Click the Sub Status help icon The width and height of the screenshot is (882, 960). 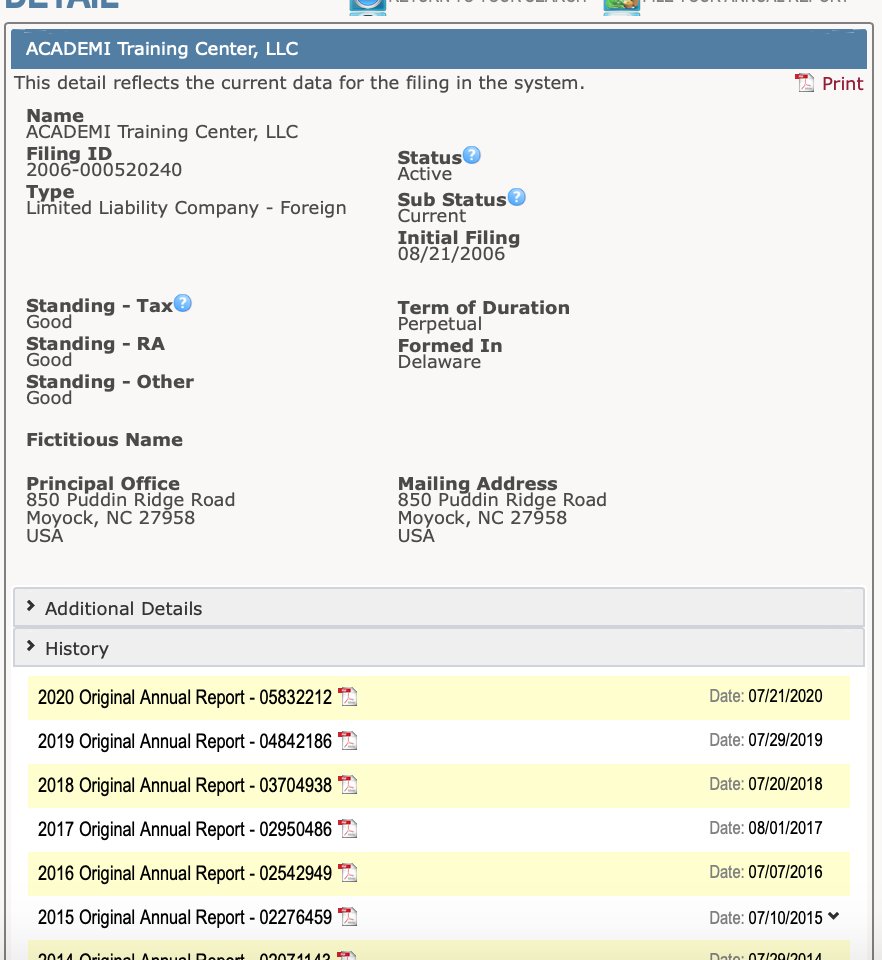pos(517,197)
